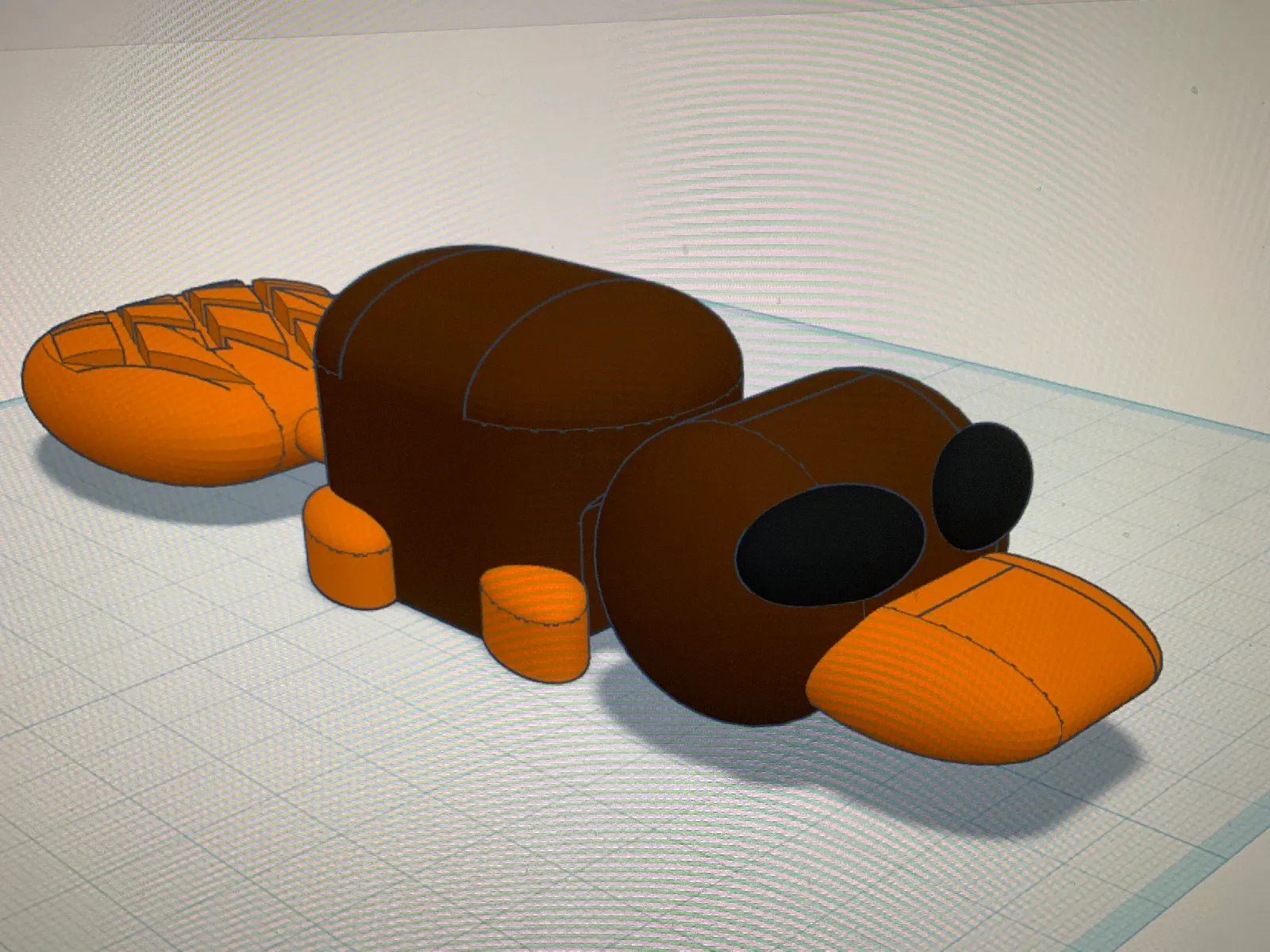Screen dimensions: 1270x952
Task: Select the orange foot closest to the head
Action: (x=533, y=622)
